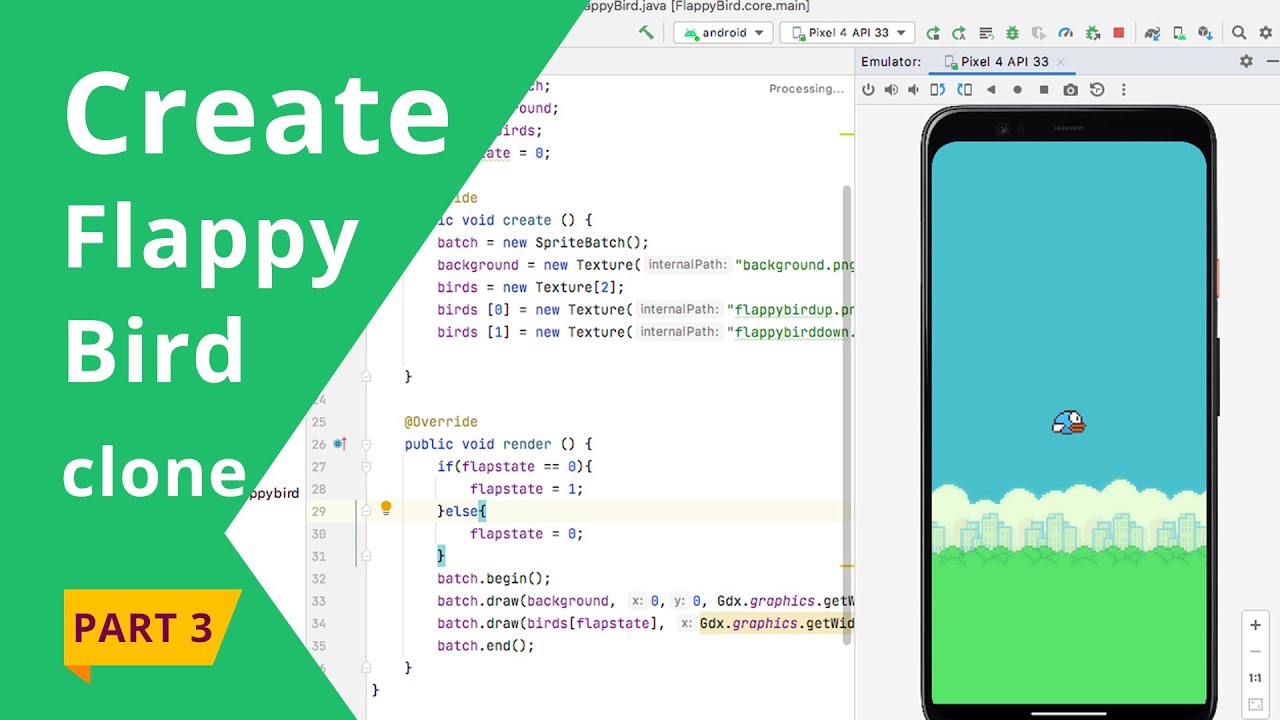Click 'batch = new SpriteBatch();' line

click(543, 243)
